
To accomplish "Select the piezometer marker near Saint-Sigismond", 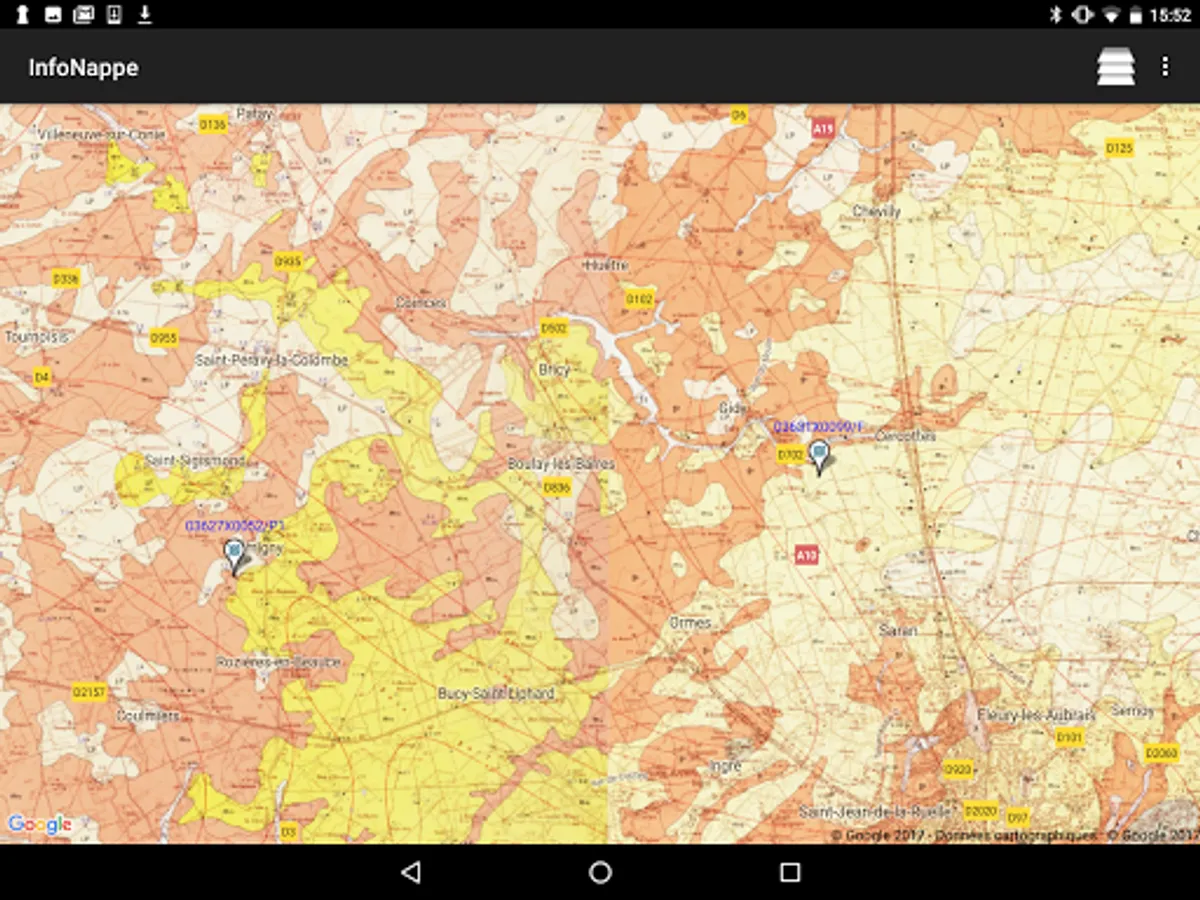I will click(x=234, y=556).
